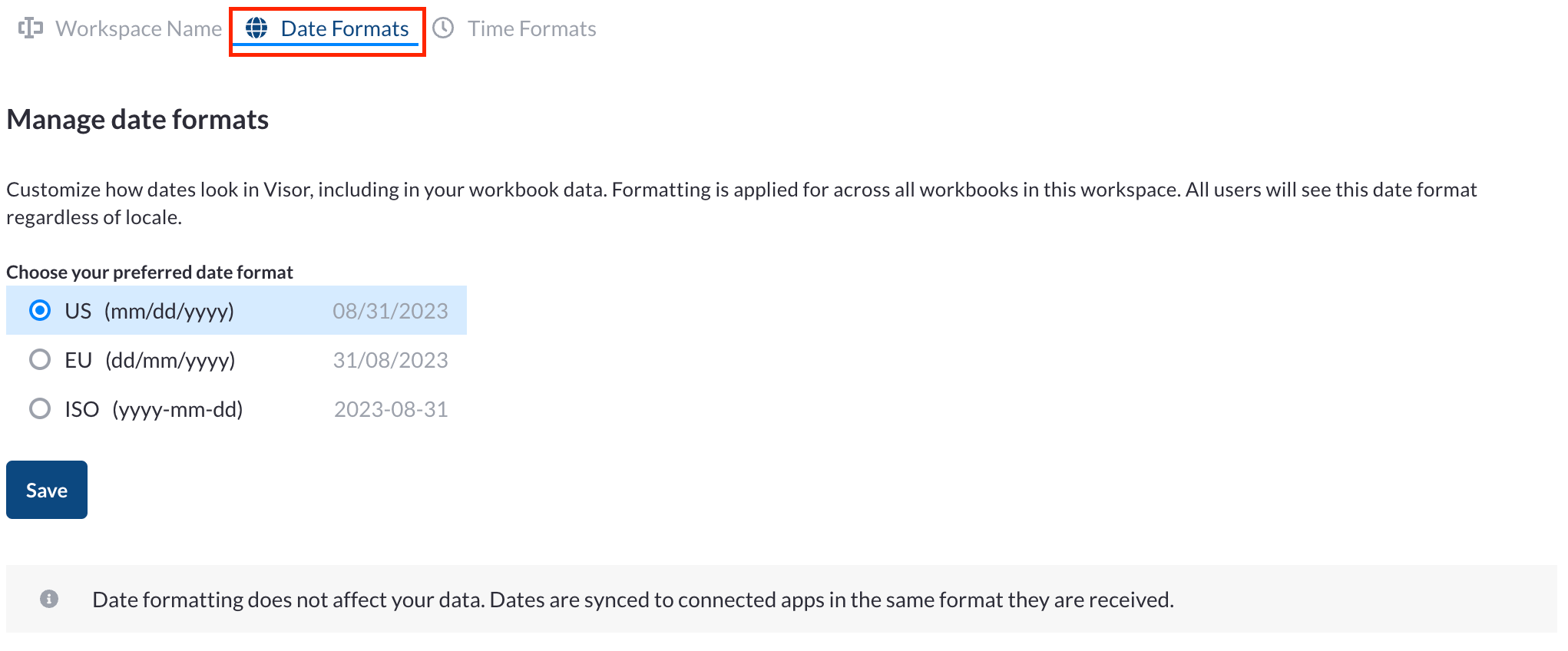The width and height of the screenshot is (1568, 651).
Task: Click the info icon in the bottom notice bar
Action: pos(51,600)
